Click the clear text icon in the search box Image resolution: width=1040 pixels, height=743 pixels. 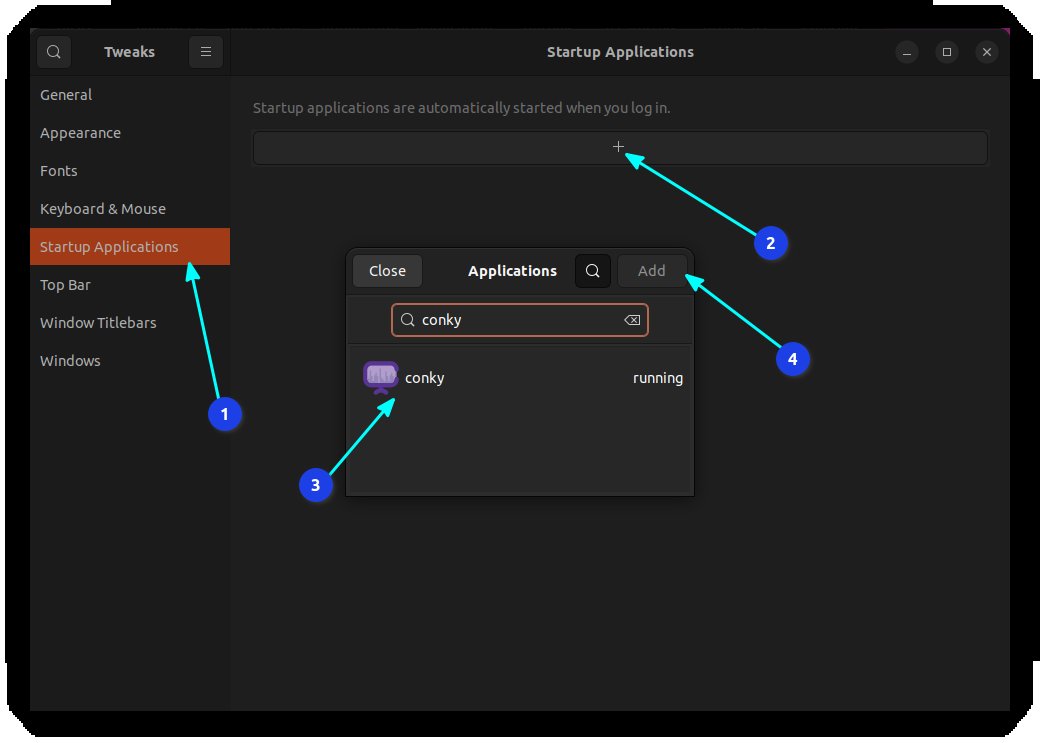(631, 319)
